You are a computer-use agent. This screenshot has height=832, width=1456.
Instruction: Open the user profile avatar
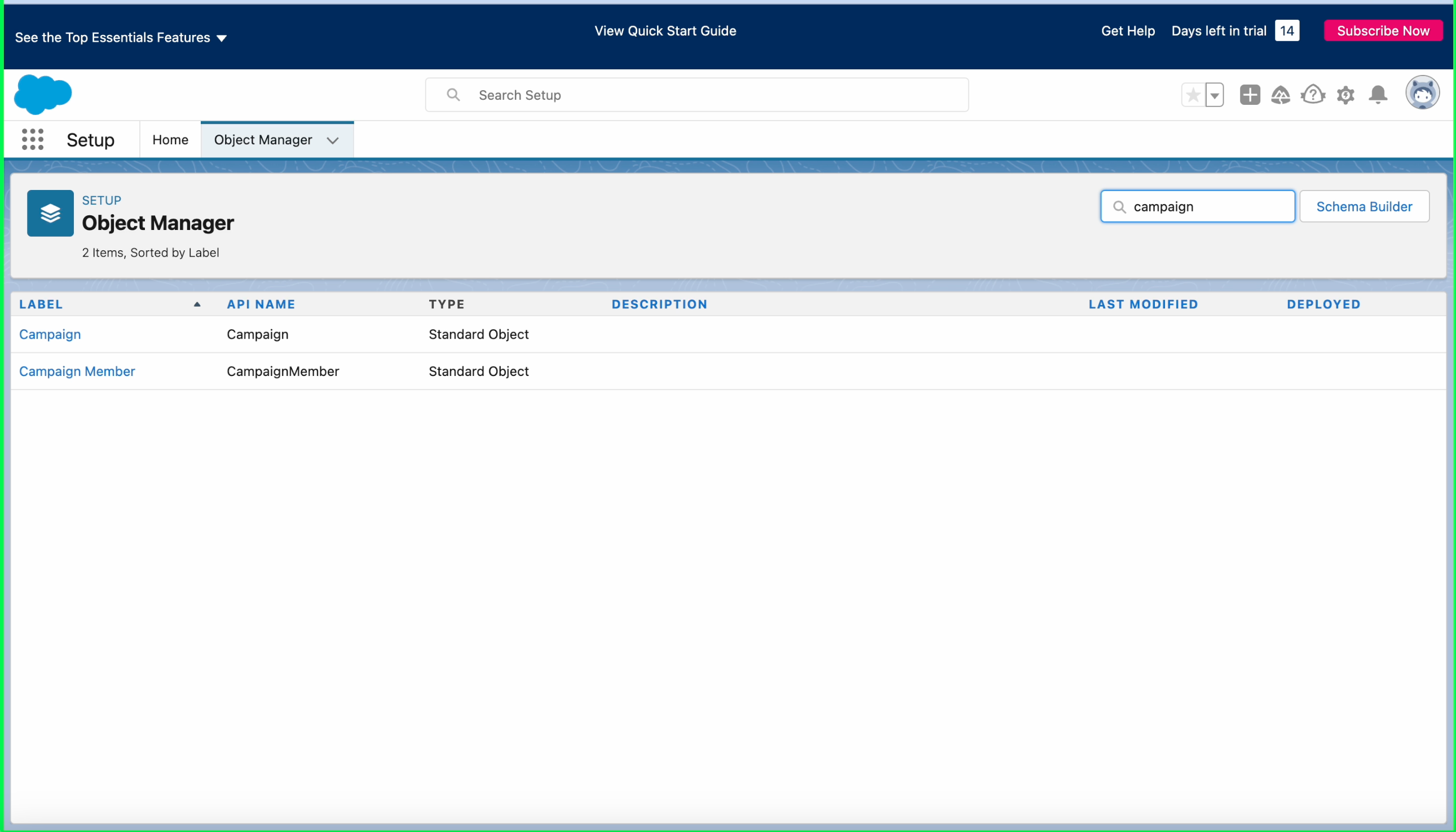(x=1422, y=93)
